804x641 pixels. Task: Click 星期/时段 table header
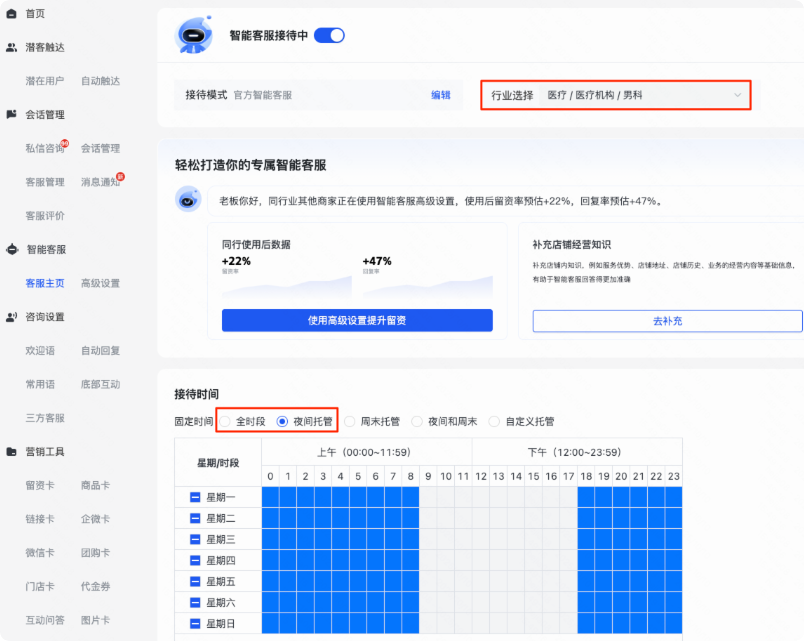218,463
